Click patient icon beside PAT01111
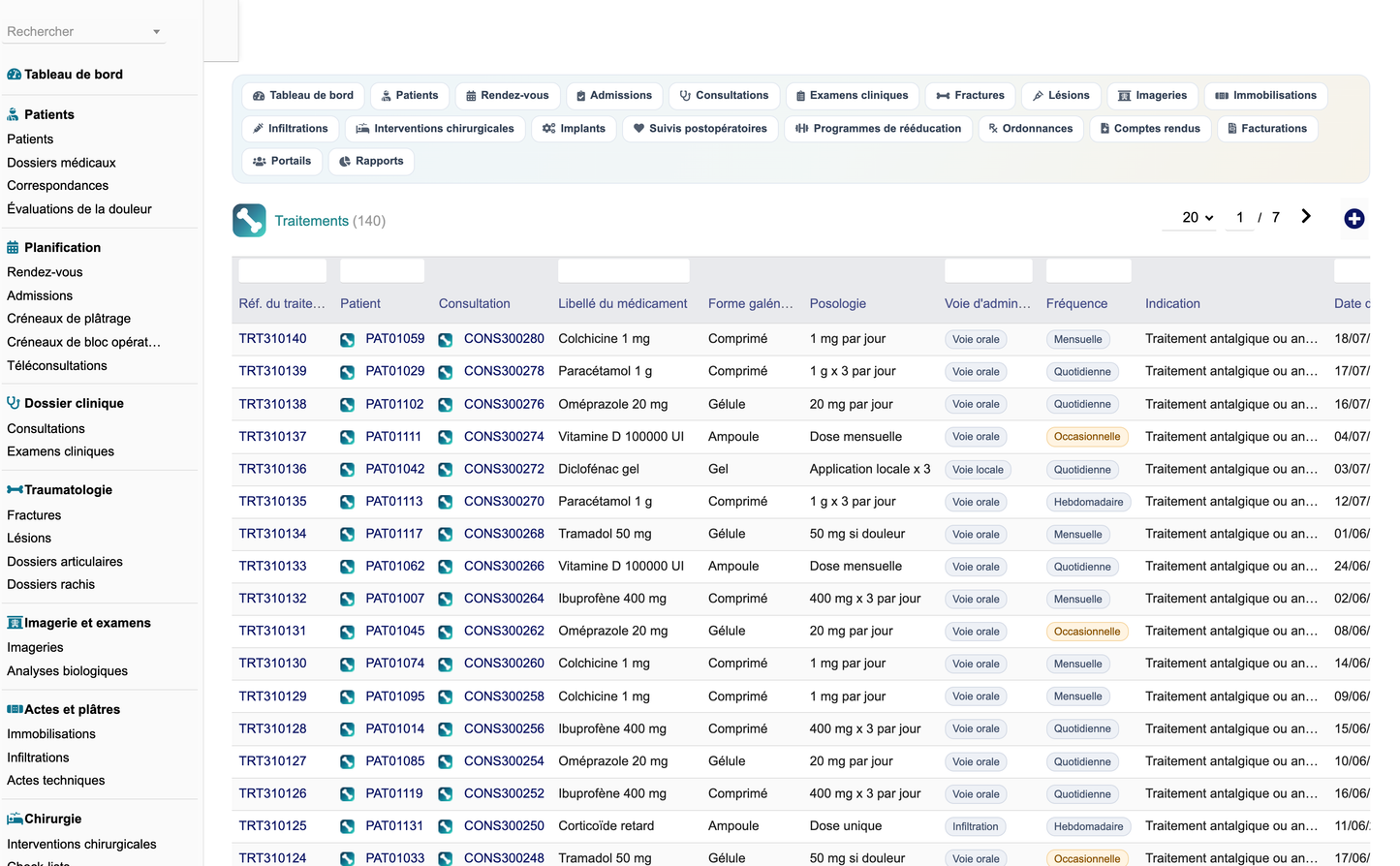Screen dimensions: 1400x866 pos(347,437)
